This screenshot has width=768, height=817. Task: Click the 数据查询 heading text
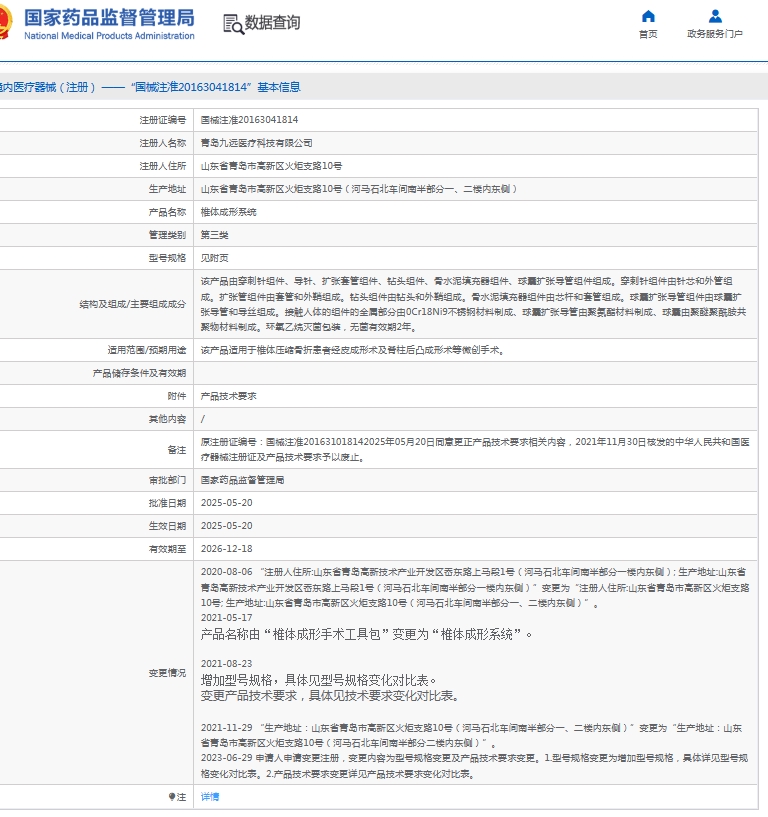[x=272, y=22]
